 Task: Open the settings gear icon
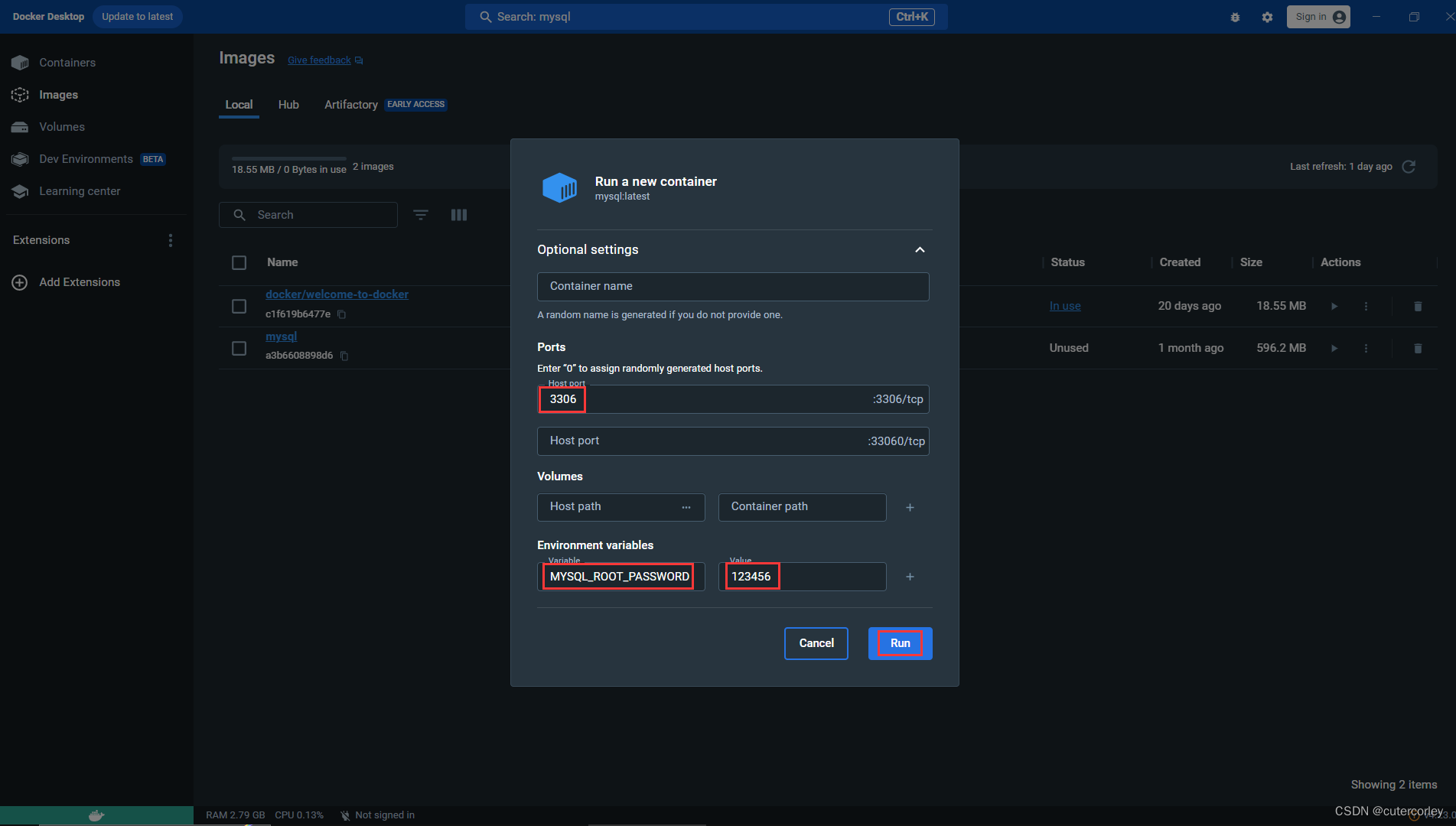point(1268,17)
